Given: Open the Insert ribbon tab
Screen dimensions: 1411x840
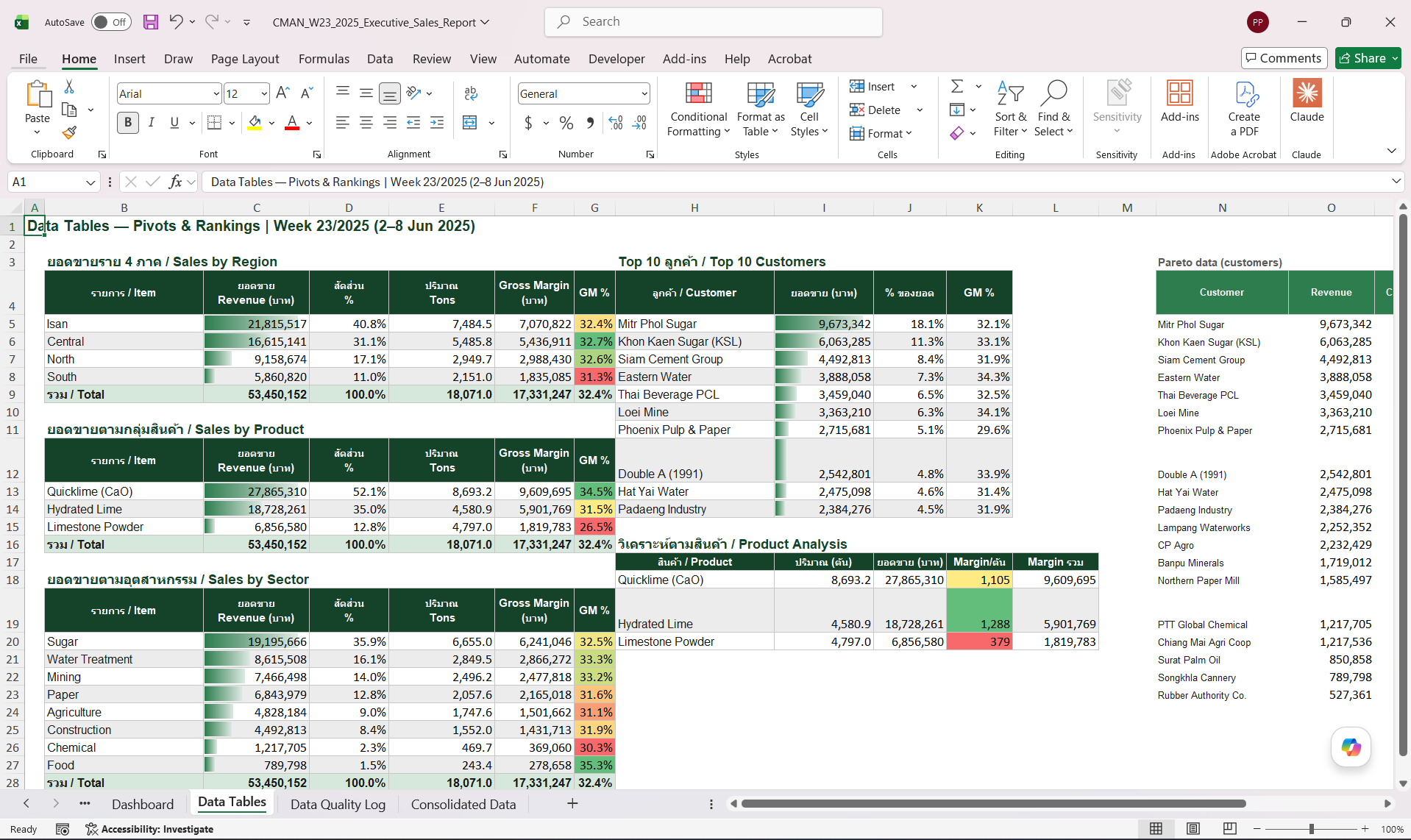Looking at the screenshot, I should pos(129,59).
